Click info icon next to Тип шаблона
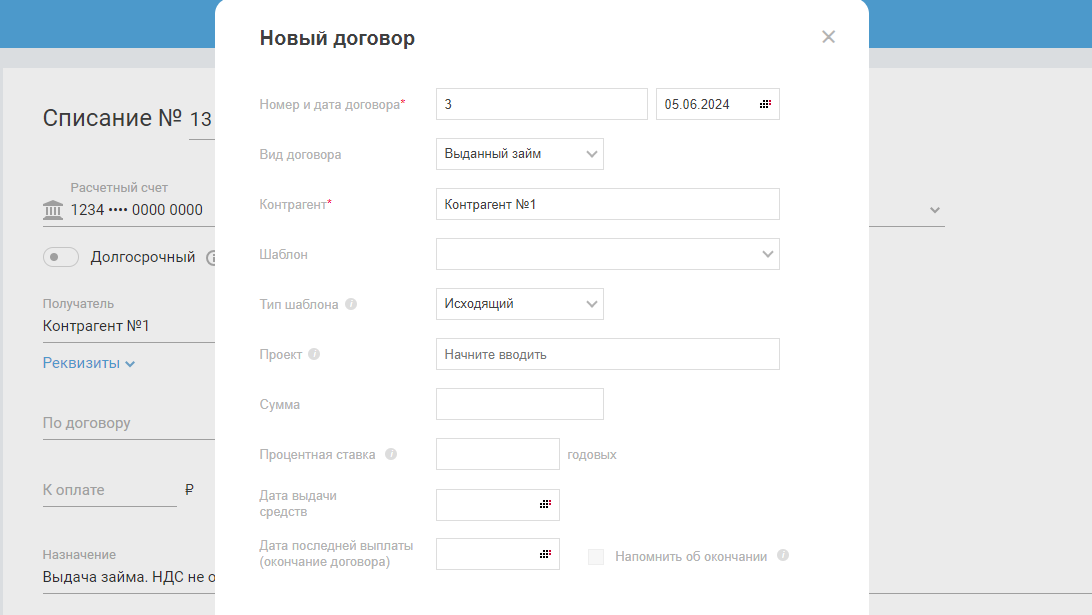Screen dimensions: 1092x615 tap(351, 304)
